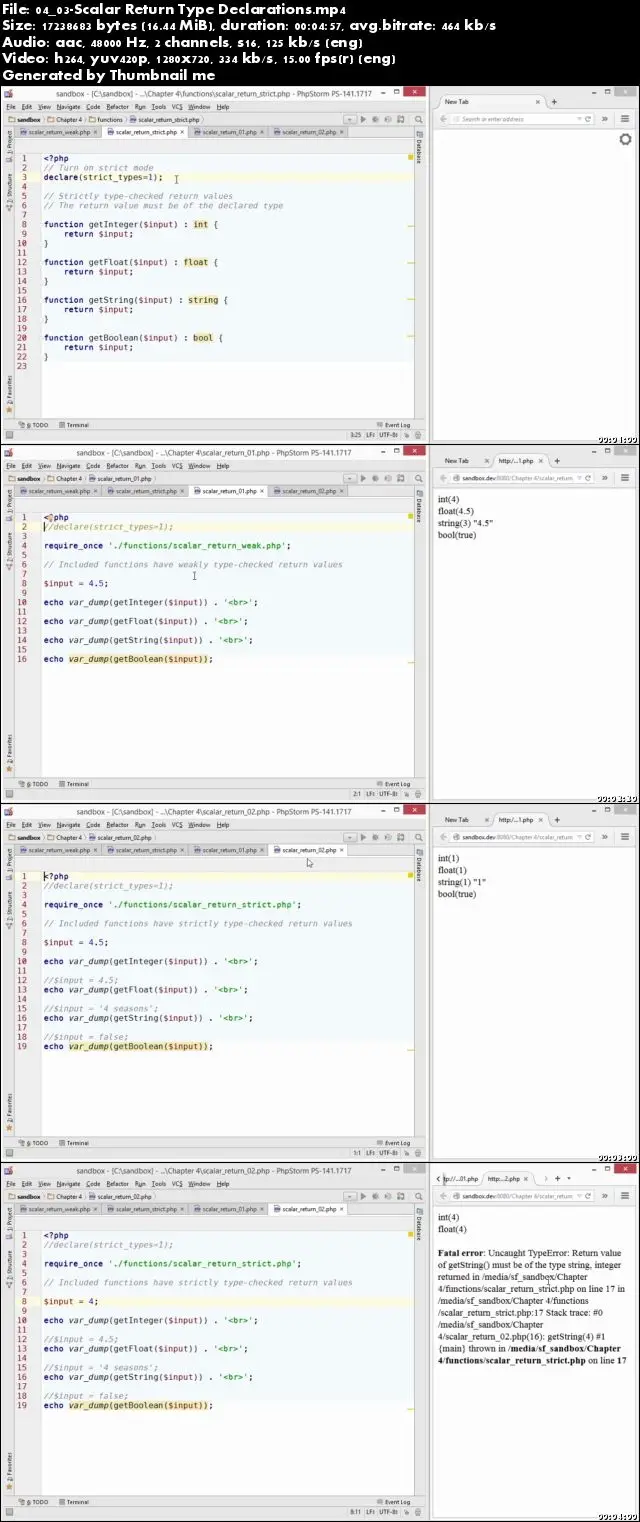Click cursor position 2:1 in status bar
640x1522 pixels.
pyautogui.click(x=357, y=794)
